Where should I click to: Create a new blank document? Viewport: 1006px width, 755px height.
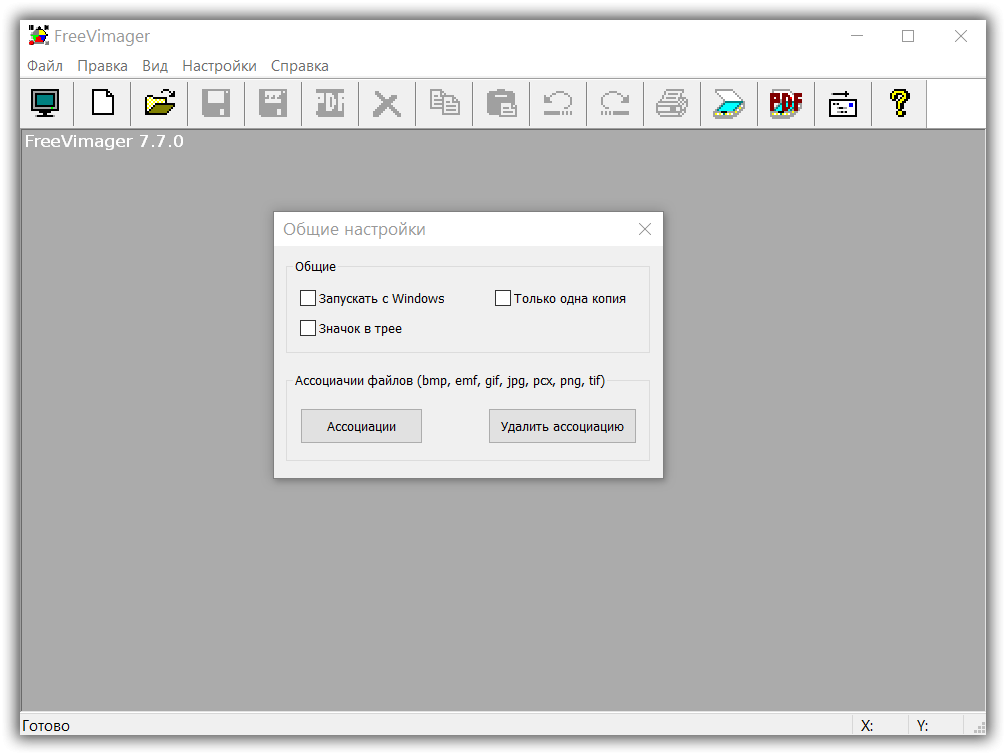(102, 103)
